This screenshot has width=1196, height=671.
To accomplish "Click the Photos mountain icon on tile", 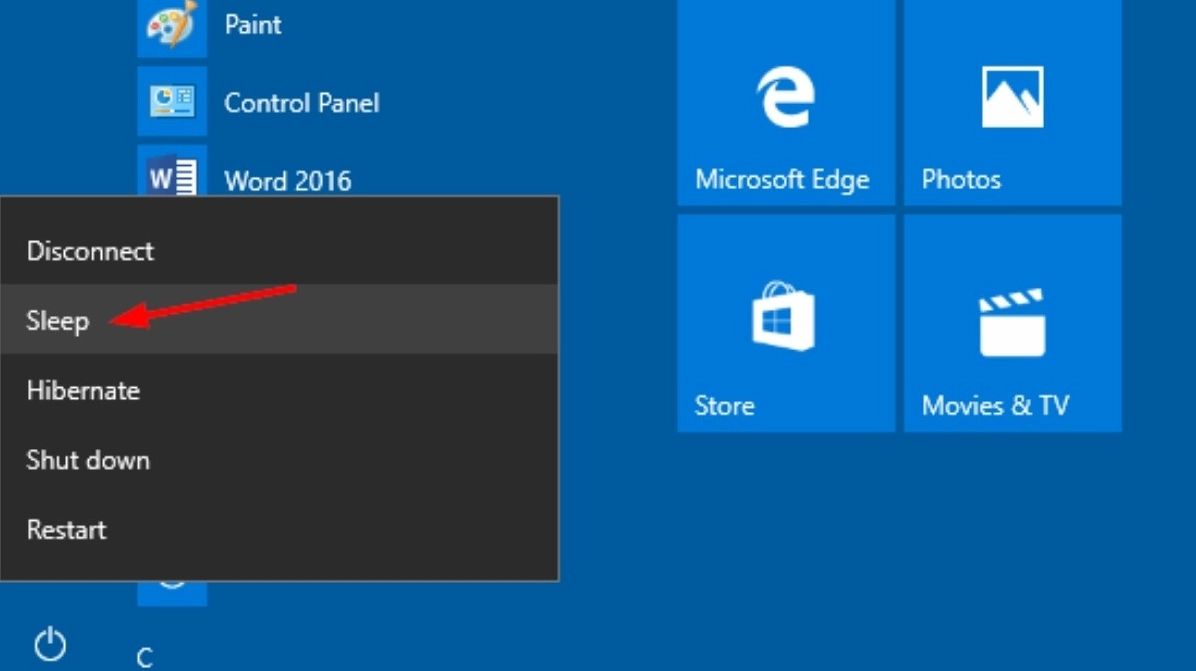I will coord(1012,97).
